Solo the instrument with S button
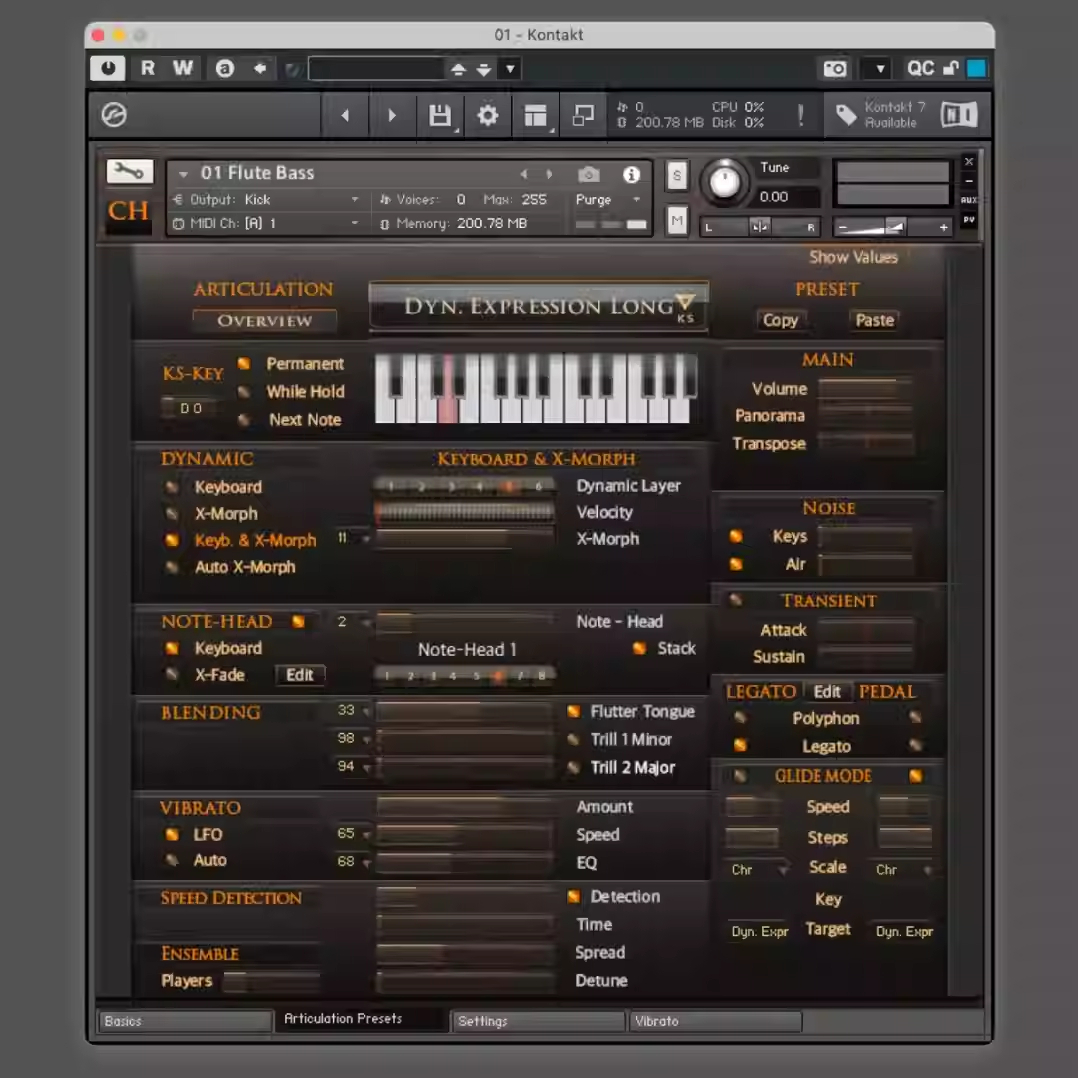 (676, 176)
